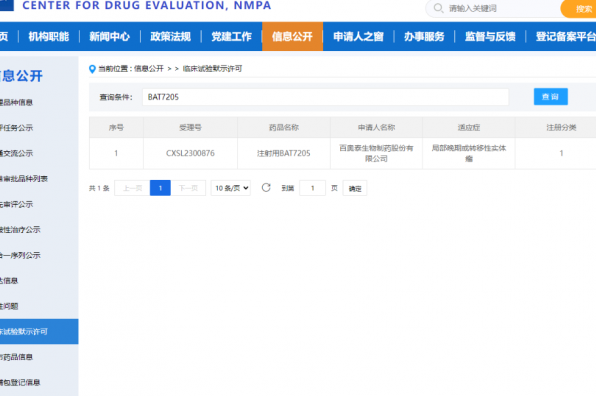Click the location pin icon in breadcrumb
This screenshot has height=396, width=596.
92,69
